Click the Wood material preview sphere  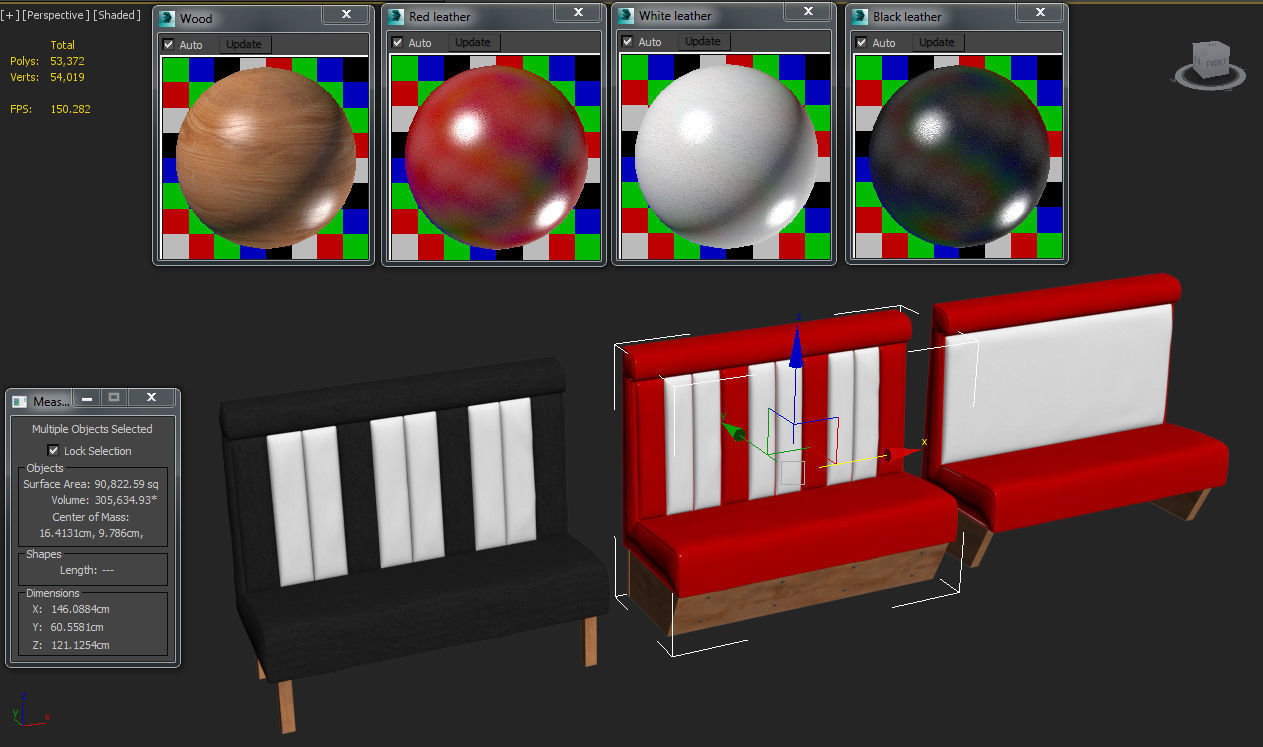coord(265,157)
